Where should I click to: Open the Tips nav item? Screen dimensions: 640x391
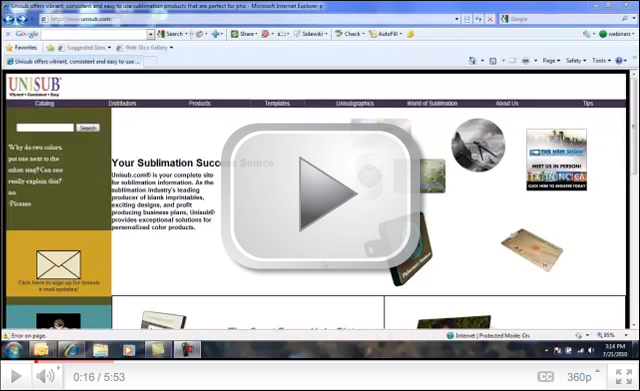point(588,104)
